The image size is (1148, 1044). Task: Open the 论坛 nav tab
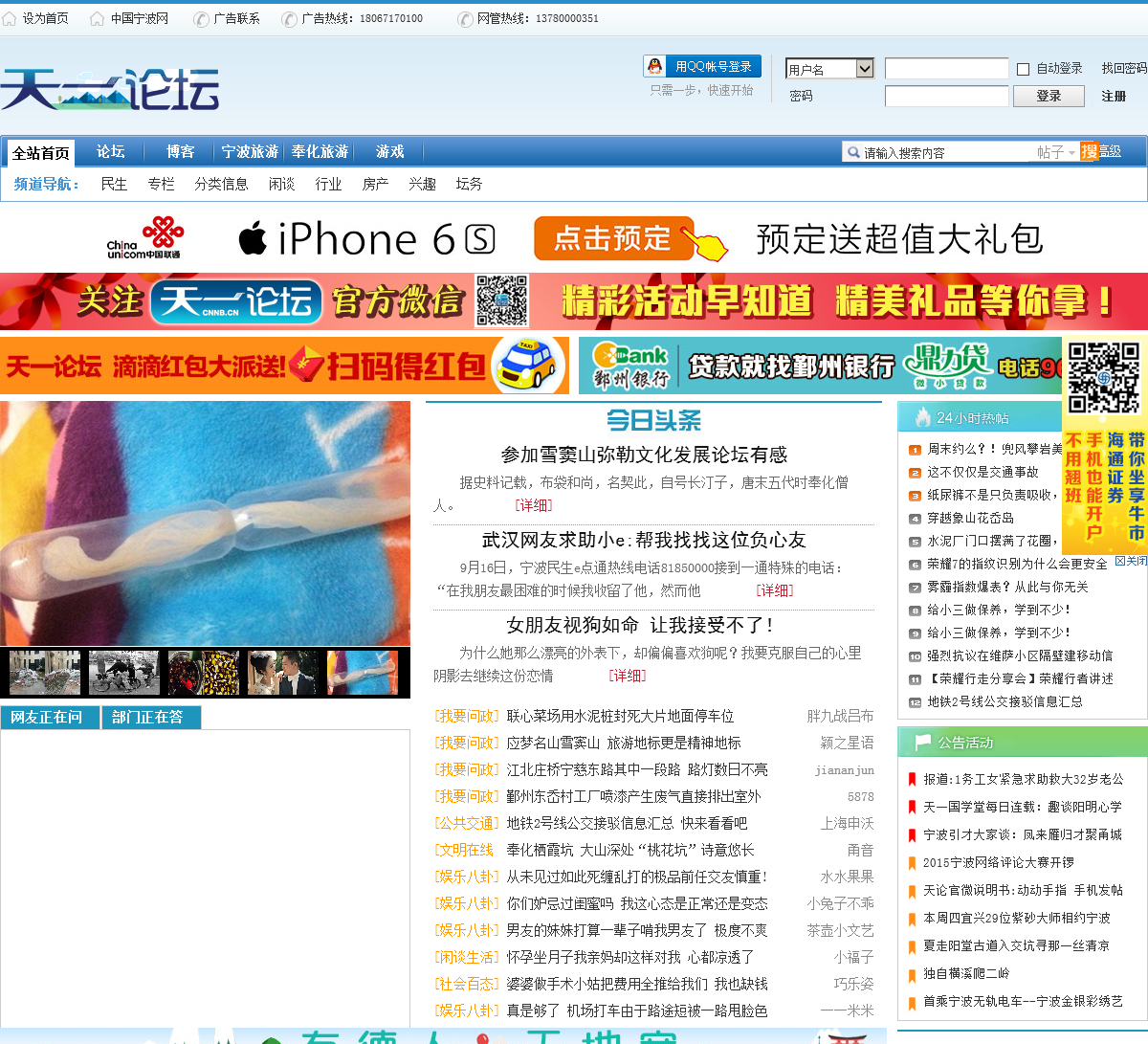click(x=110, y=151)
